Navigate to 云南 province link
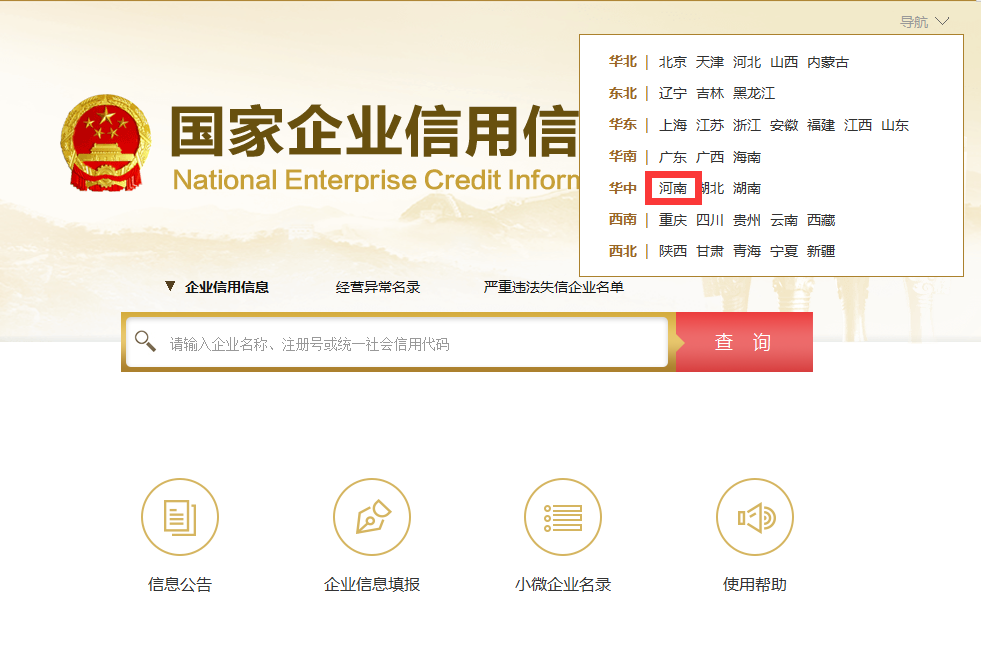981x645 pixels. pos(784,220)
